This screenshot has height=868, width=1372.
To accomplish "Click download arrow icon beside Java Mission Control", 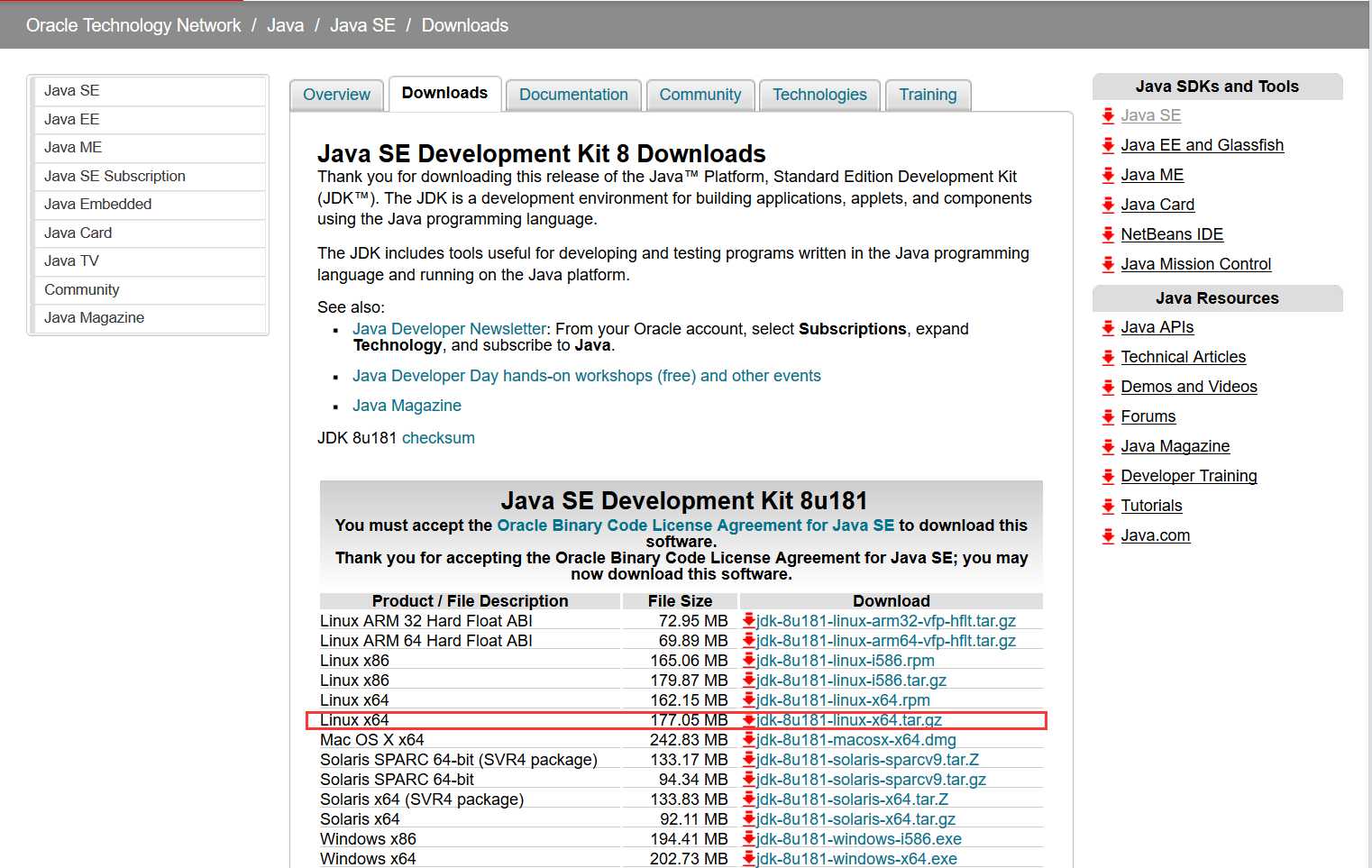I will coord(1108,264).
